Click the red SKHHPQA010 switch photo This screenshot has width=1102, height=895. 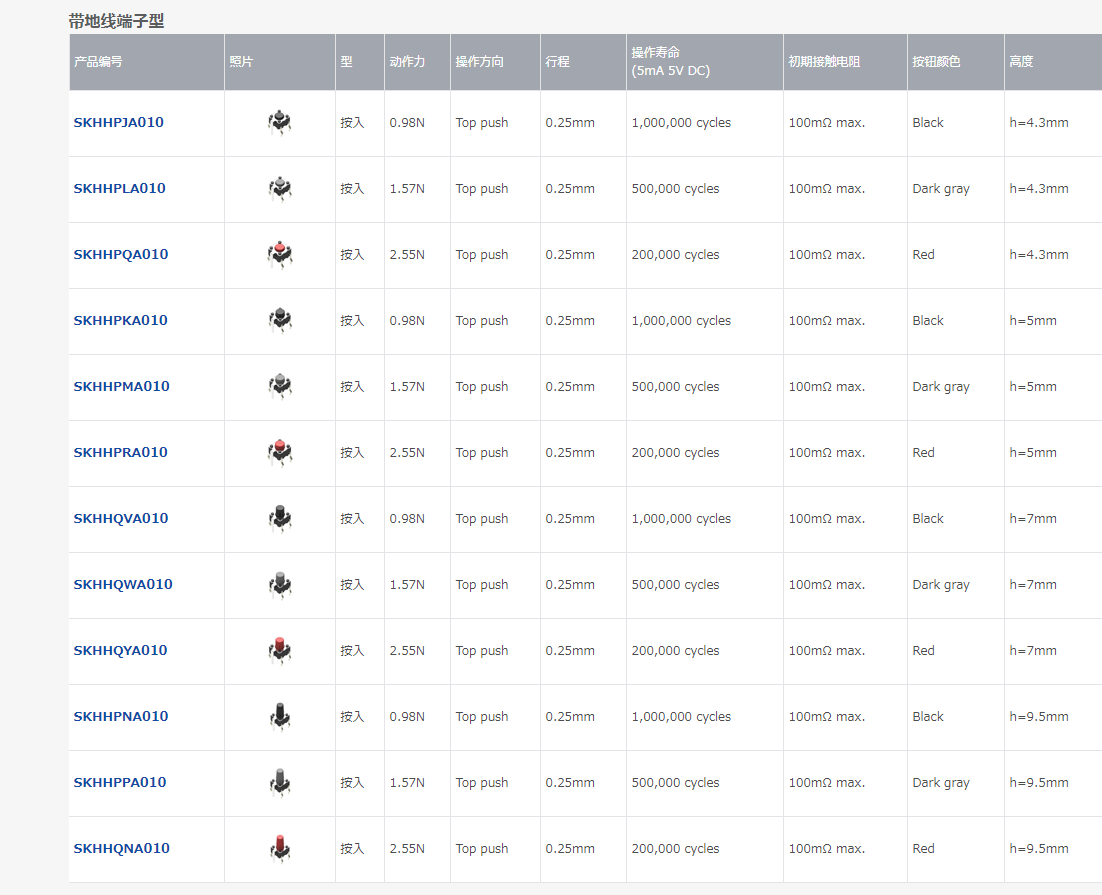[x=280, y=255]
